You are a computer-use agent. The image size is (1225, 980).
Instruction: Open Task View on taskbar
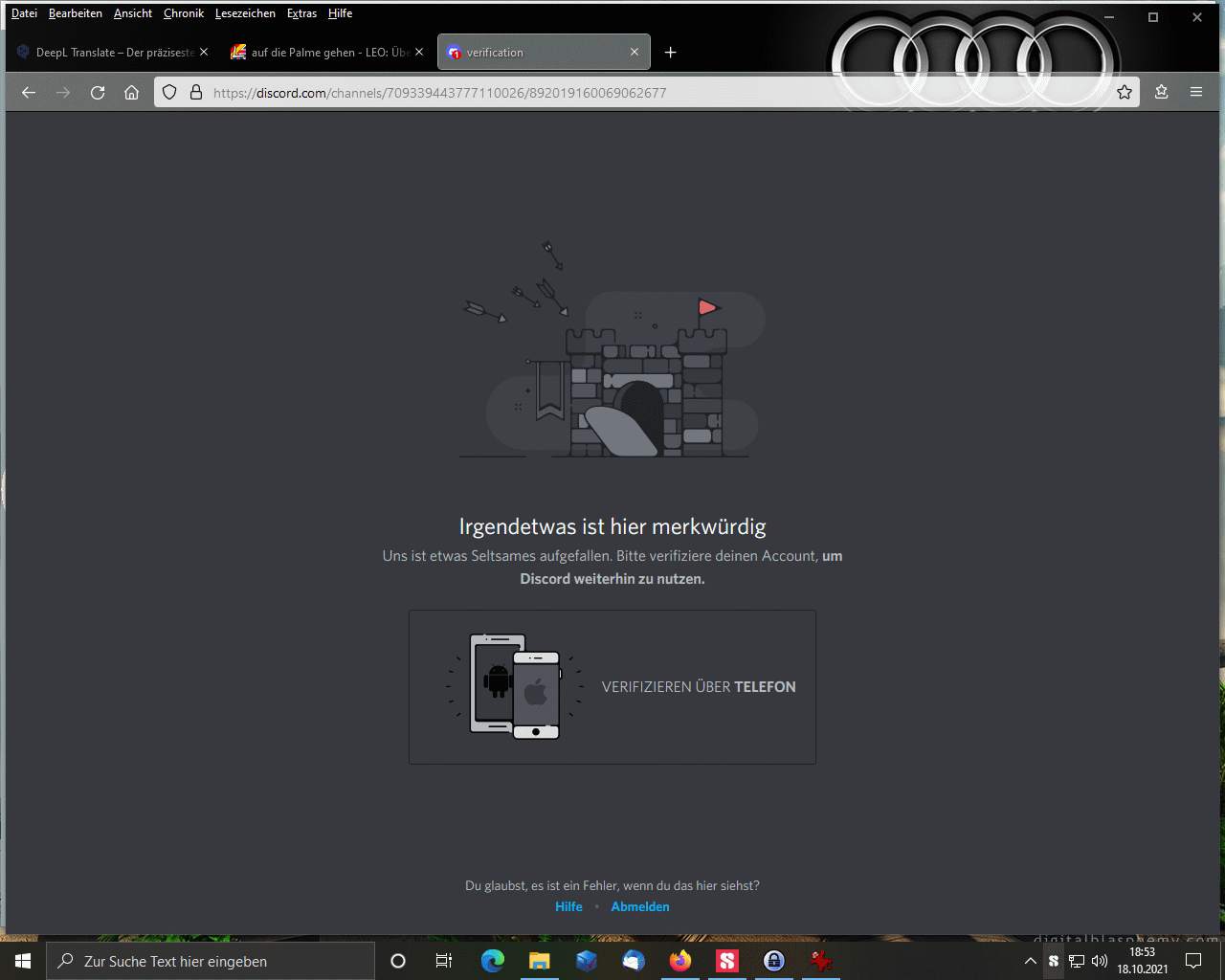click(x=444, y=961)
